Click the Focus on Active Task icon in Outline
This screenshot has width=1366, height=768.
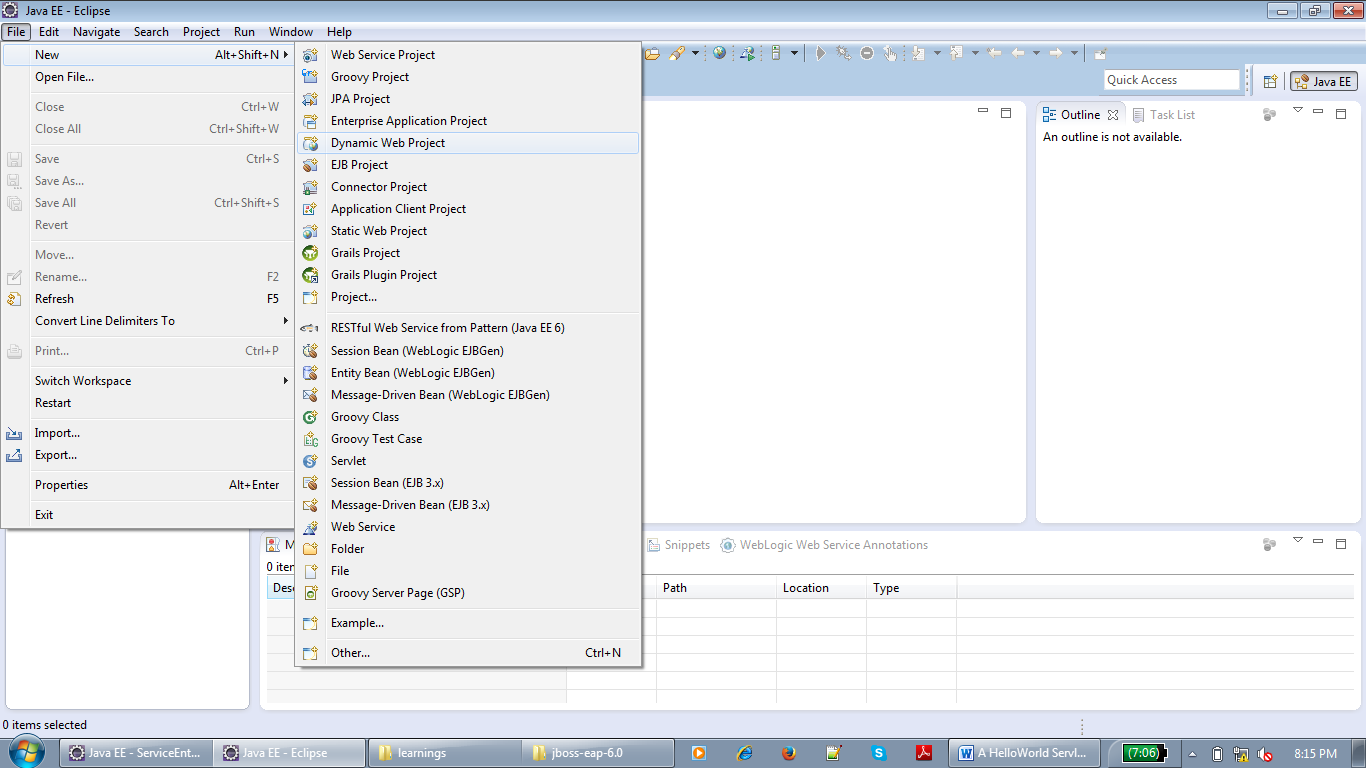pyautogui.click(x=1269, y=114)
